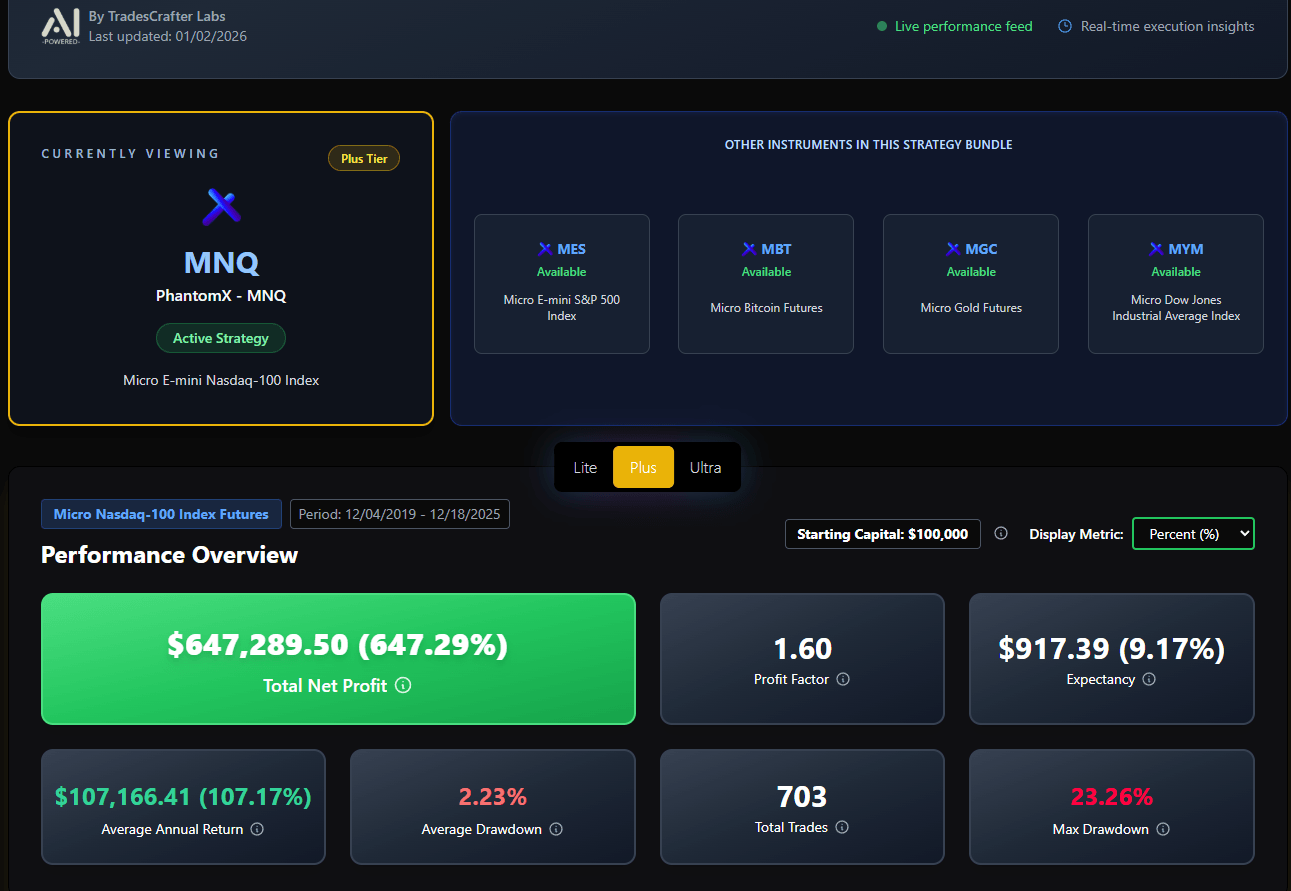Click the large PhantomX X logo above MNQ

(x=221, y=207)
